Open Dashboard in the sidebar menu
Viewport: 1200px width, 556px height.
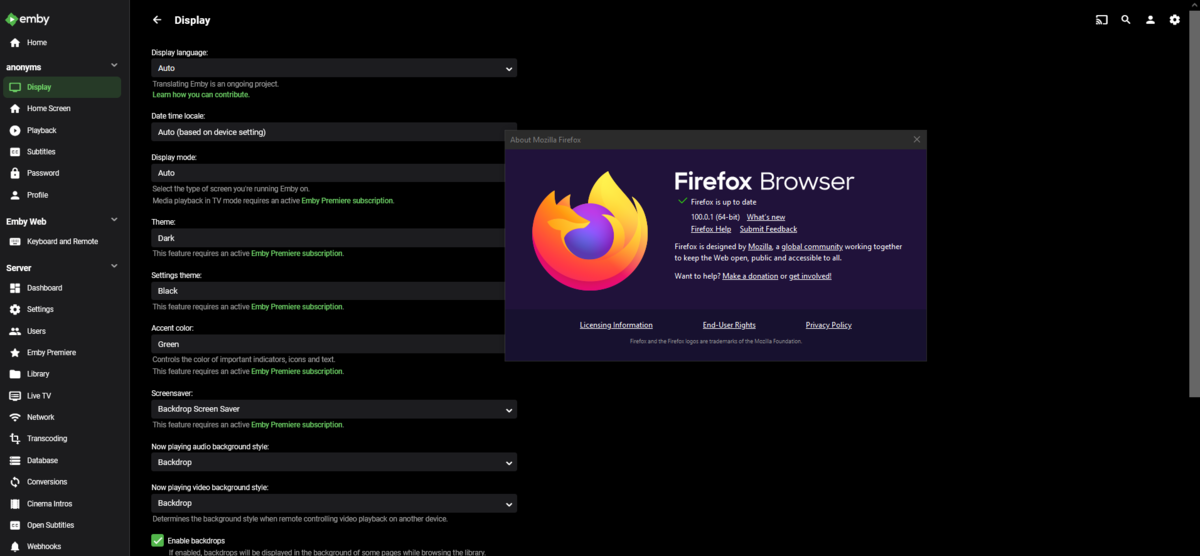point(62,288)
